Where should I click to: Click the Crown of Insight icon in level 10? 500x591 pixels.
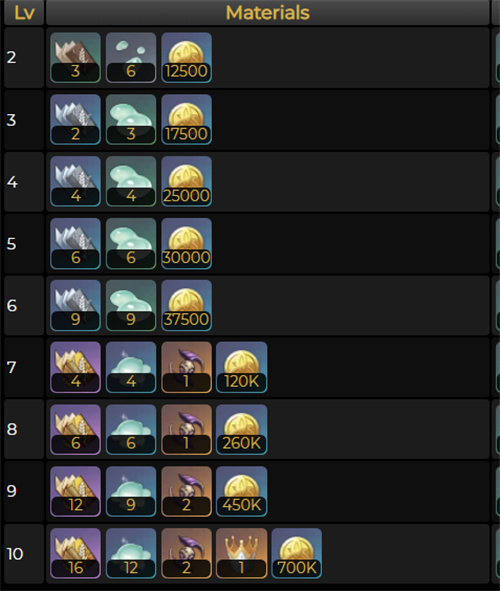pos(242,553)
